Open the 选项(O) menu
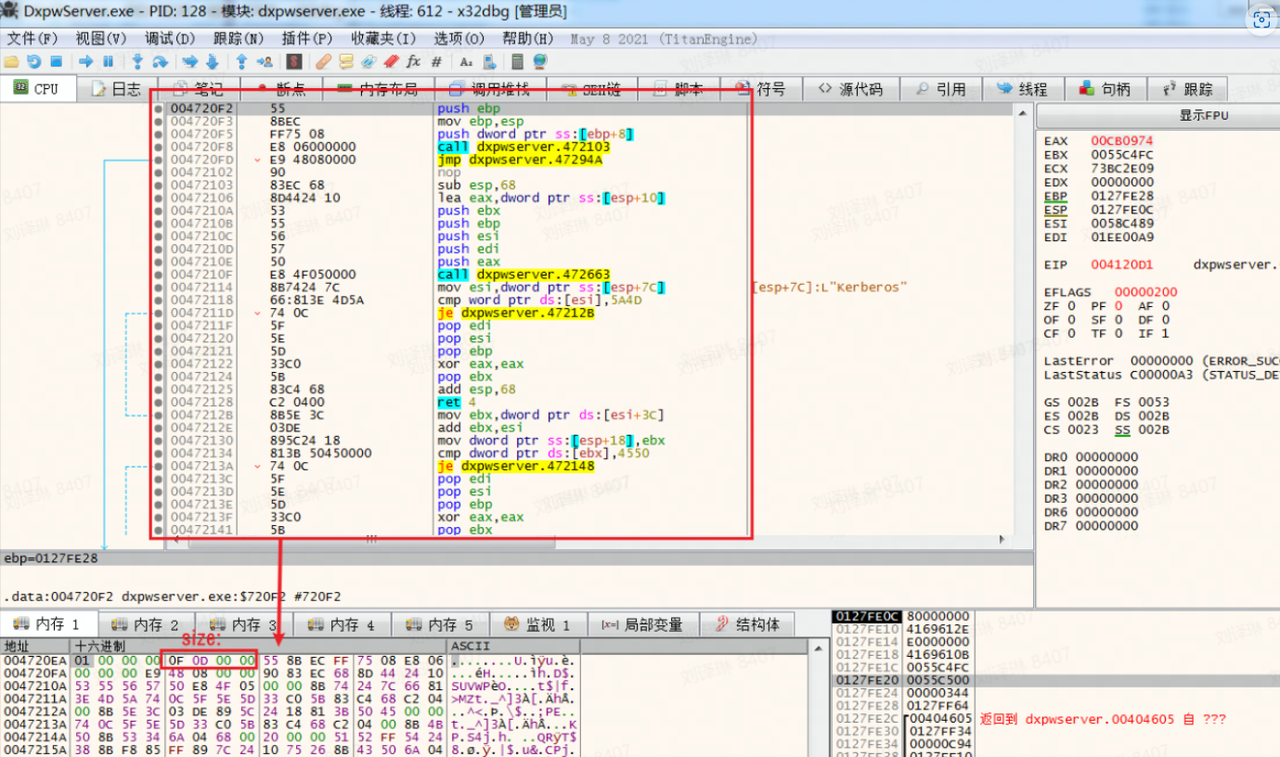 459,39
